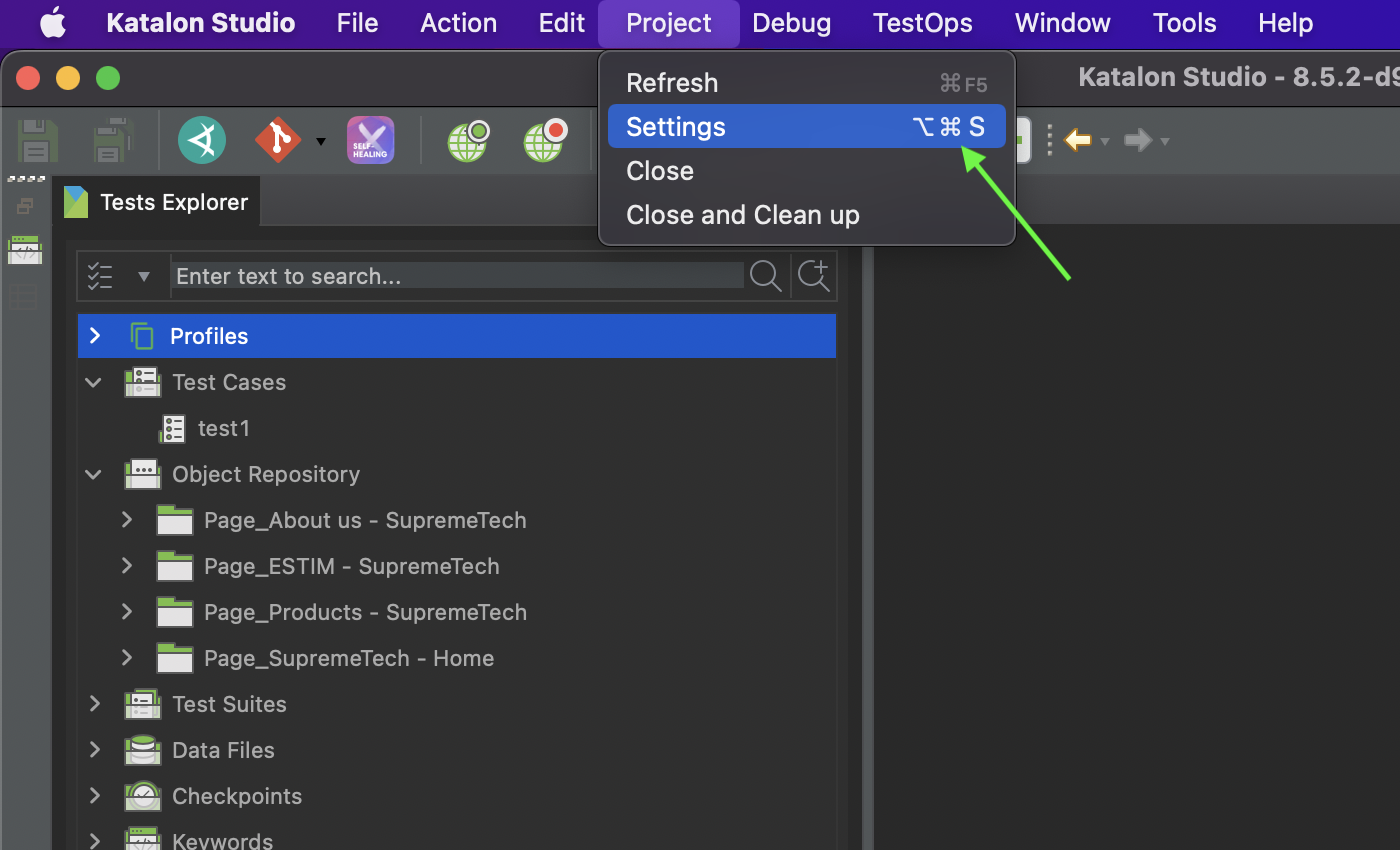Open the search filter dropdown arrow
Image resolution: width=1400 pixels, height=850 pixels.
point(144,277)
